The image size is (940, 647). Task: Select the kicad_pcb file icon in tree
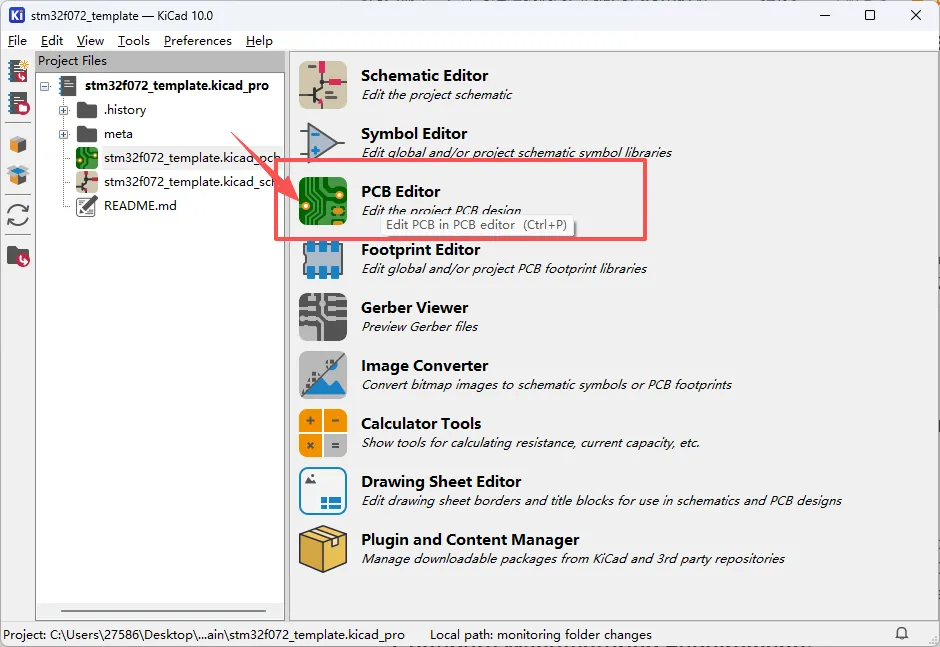87,158
